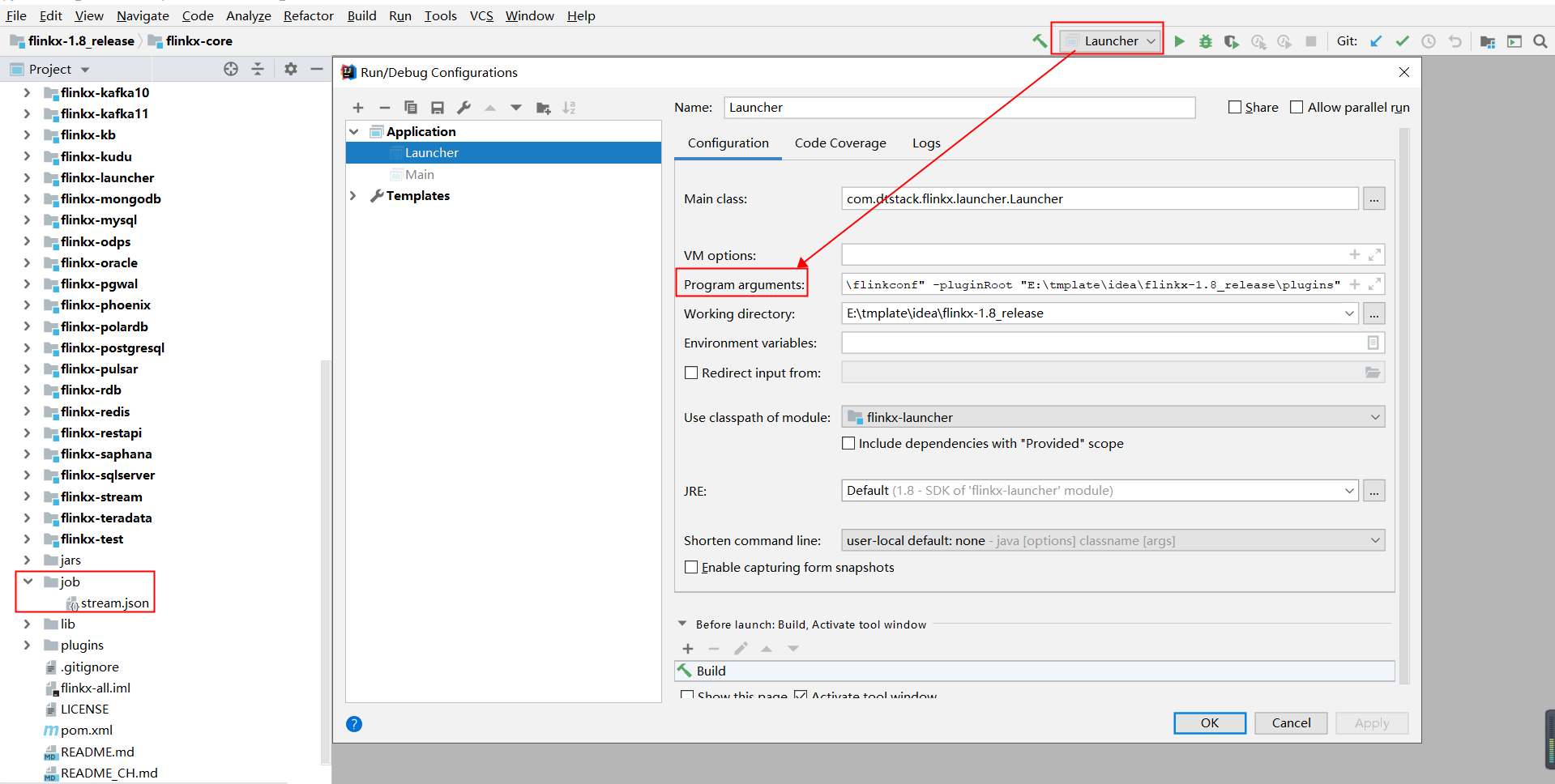Image resolution: width=1555 pixels, height=784 pixels.
Task: Open the Shorten command line dropdown
Action: click(x=1113, y=540)
